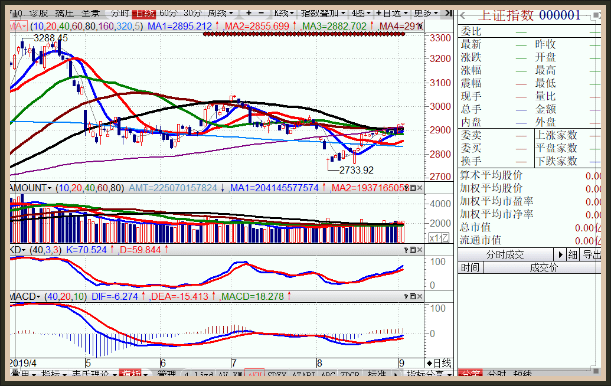Click the 细 detail button
Image resolution: width=611 pixels, height=386 pixels.
tap(572, 255)
